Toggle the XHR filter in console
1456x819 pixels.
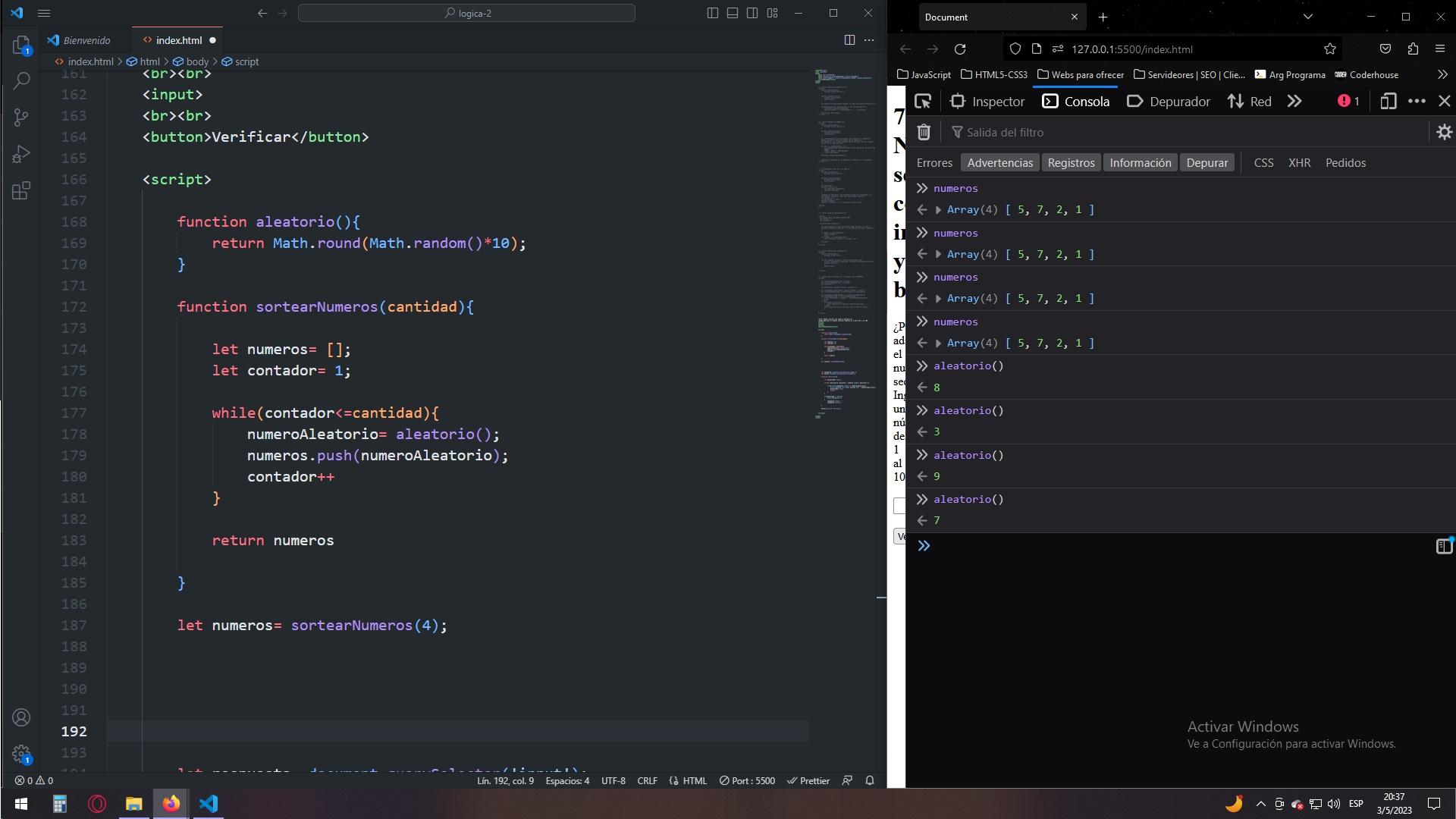pos(1300,162)
